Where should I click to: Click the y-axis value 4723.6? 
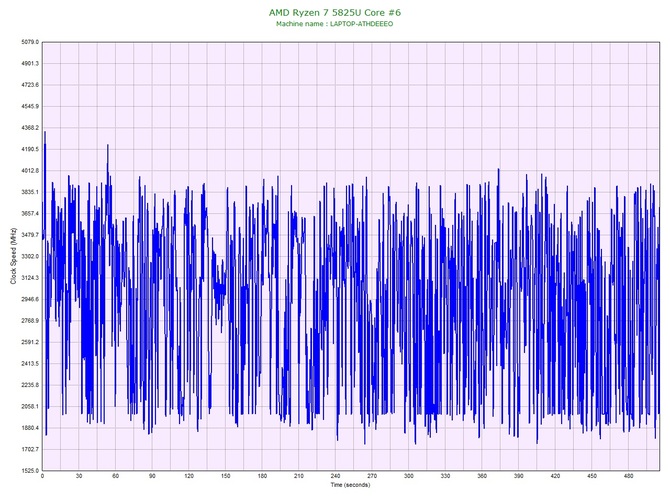coord(30,85)
